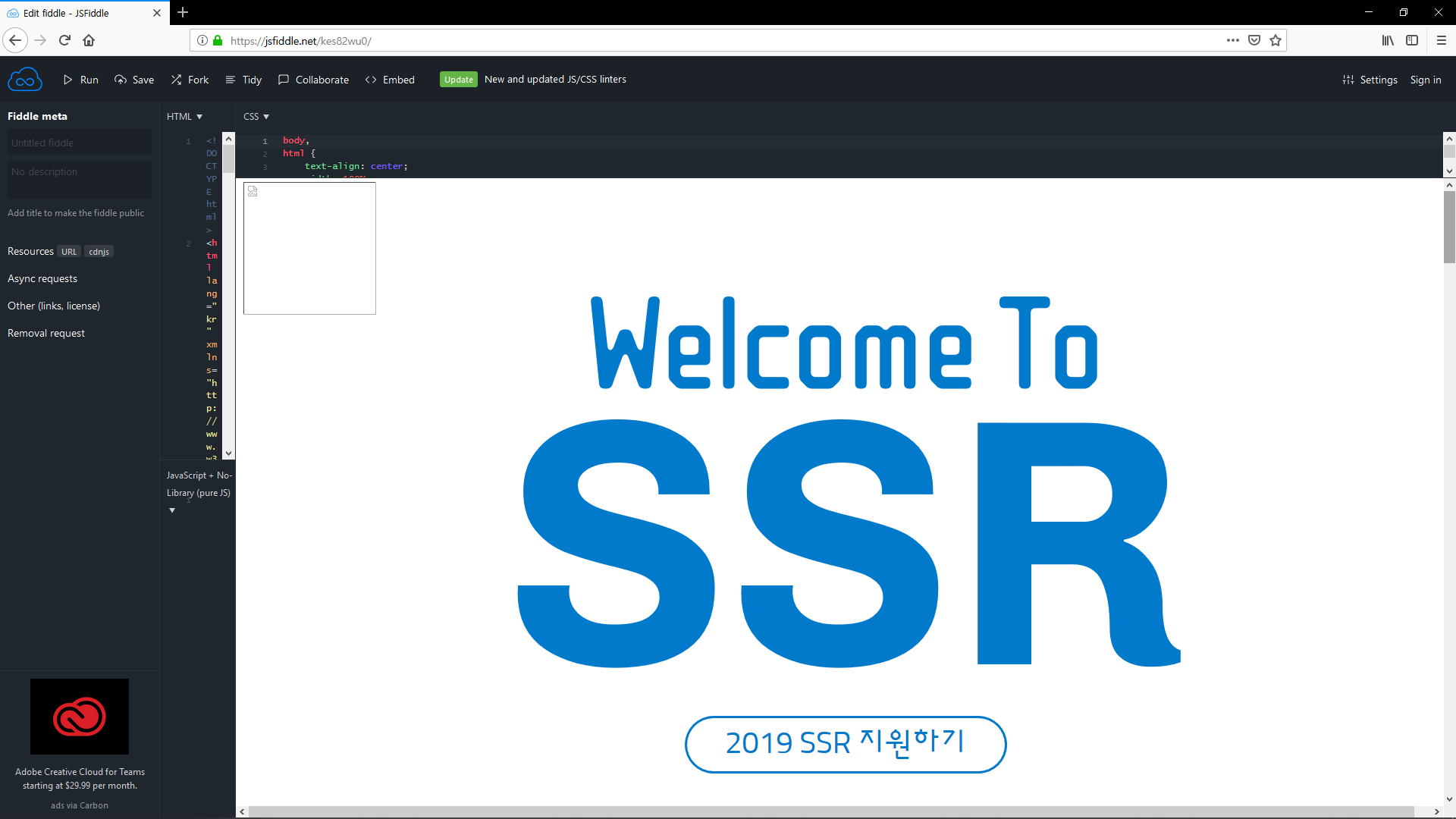Expand the HTML panel dropdown
This screenshot has width=1456, height=819.
click(184, 116)
